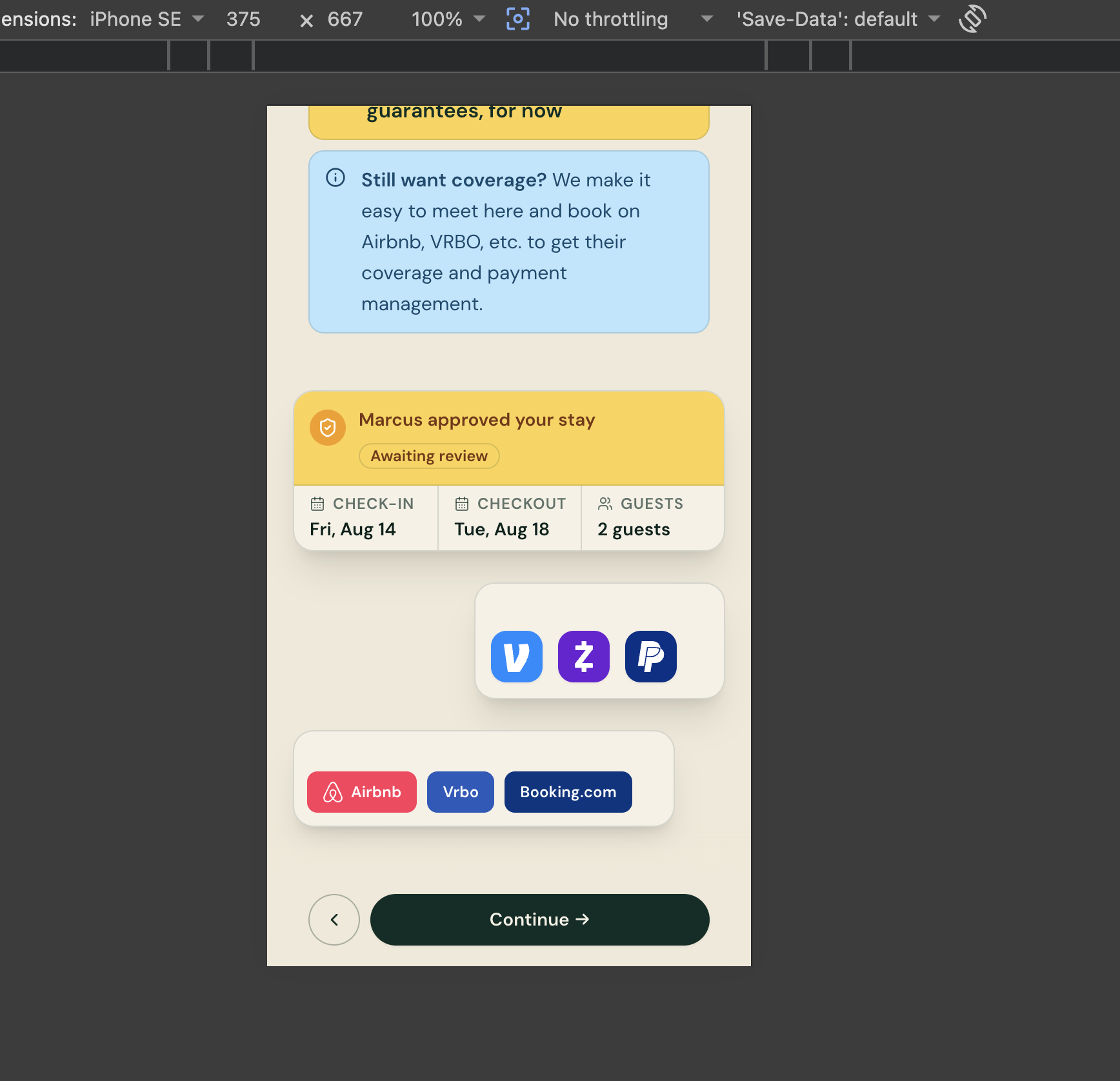Click the Airbnb button
The width and height of the screenshot is (1120, 1081).
[x=362, y=792]
